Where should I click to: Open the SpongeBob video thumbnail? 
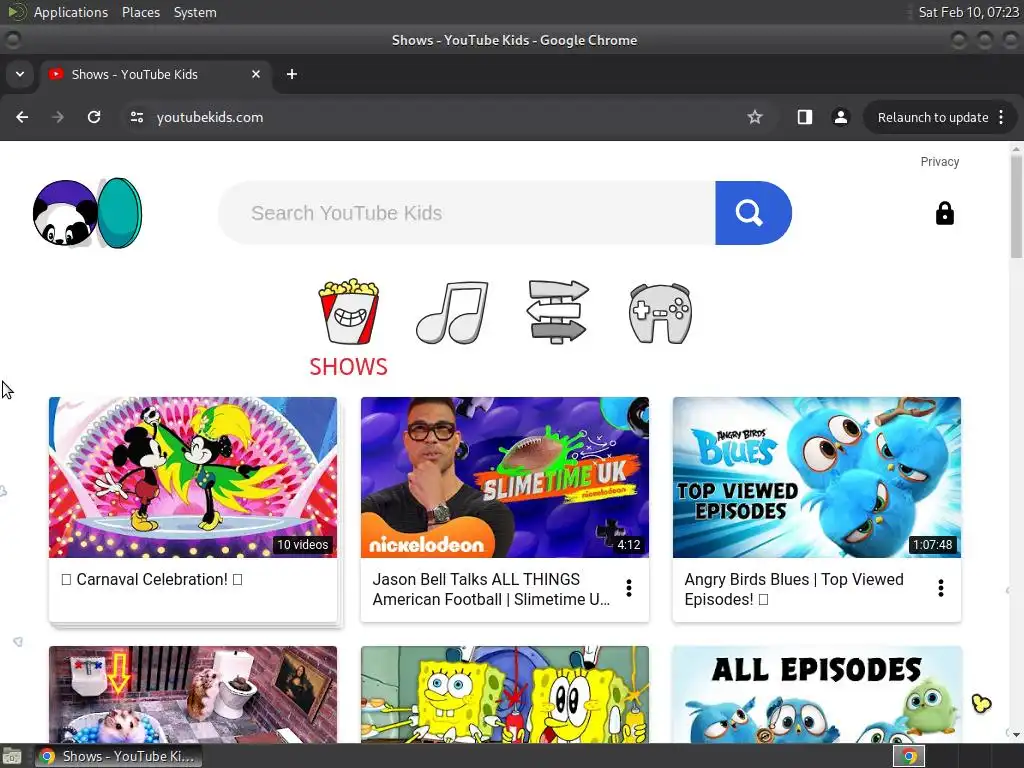pos(505,694)
